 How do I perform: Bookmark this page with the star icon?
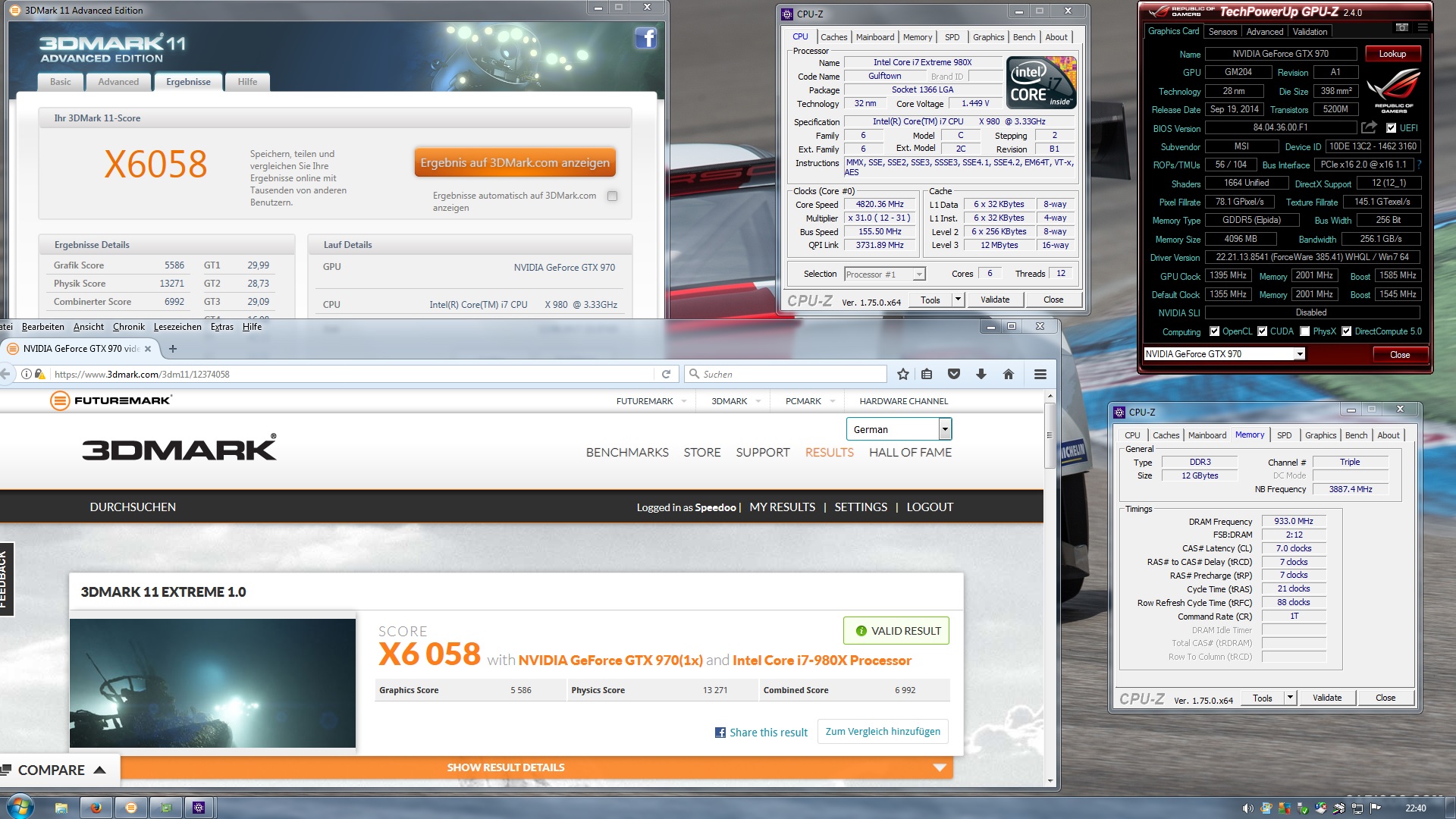click(902, 374)
